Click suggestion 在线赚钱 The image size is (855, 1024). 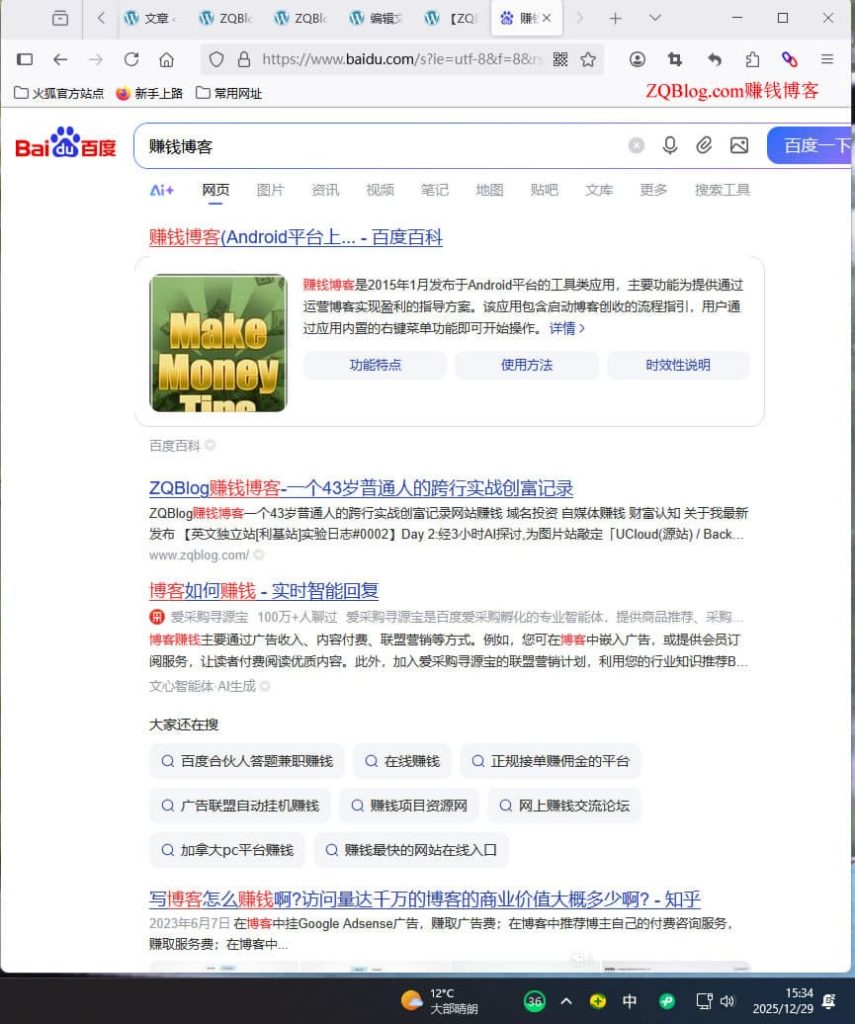tap(402, 761)
